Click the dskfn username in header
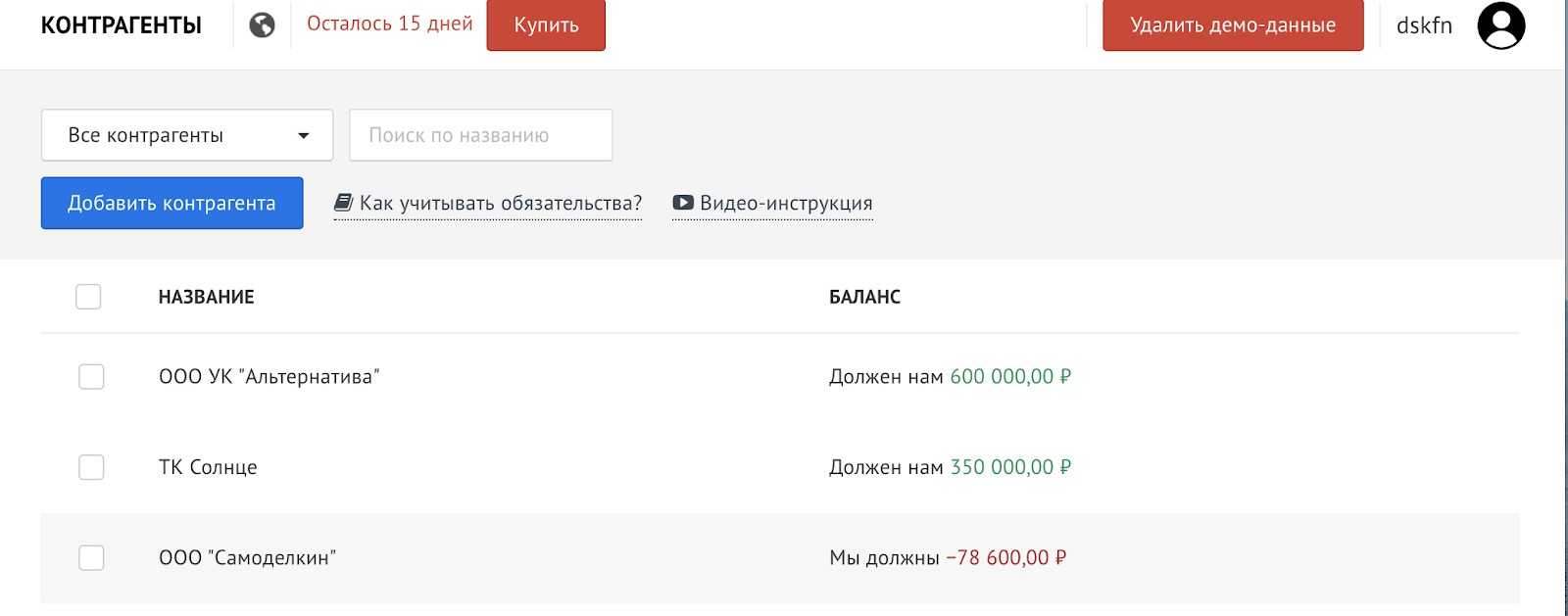The image size is (1568, 616). coord(1424,25)
